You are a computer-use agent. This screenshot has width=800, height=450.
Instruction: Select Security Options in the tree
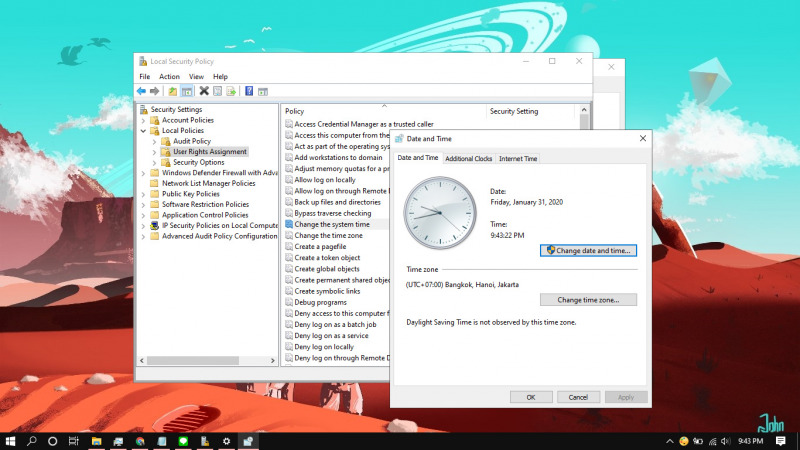(198, 162)
